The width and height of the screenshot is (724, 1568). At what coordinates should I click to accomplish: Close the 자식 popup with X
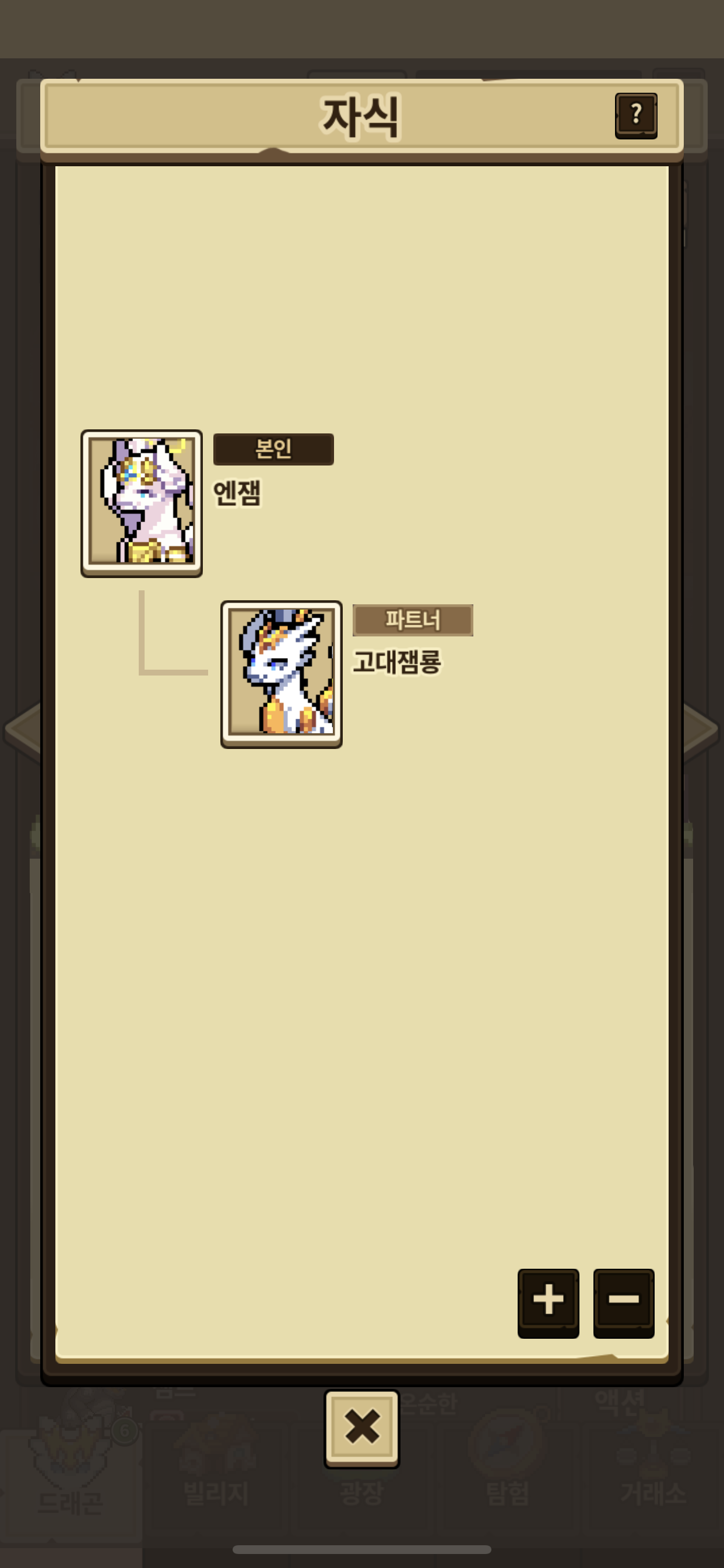[x=362, y=1429]
